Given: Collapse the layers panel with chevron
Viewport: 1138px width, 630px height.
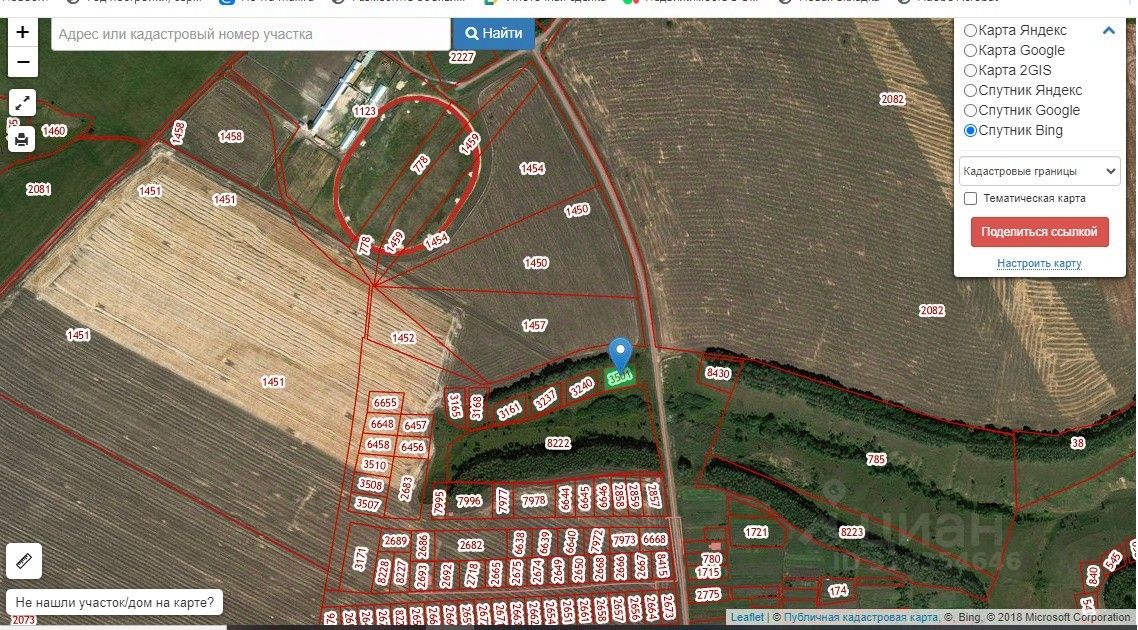Looking at the screenshot, I should pyautogui.click(x=1108, y=30).
